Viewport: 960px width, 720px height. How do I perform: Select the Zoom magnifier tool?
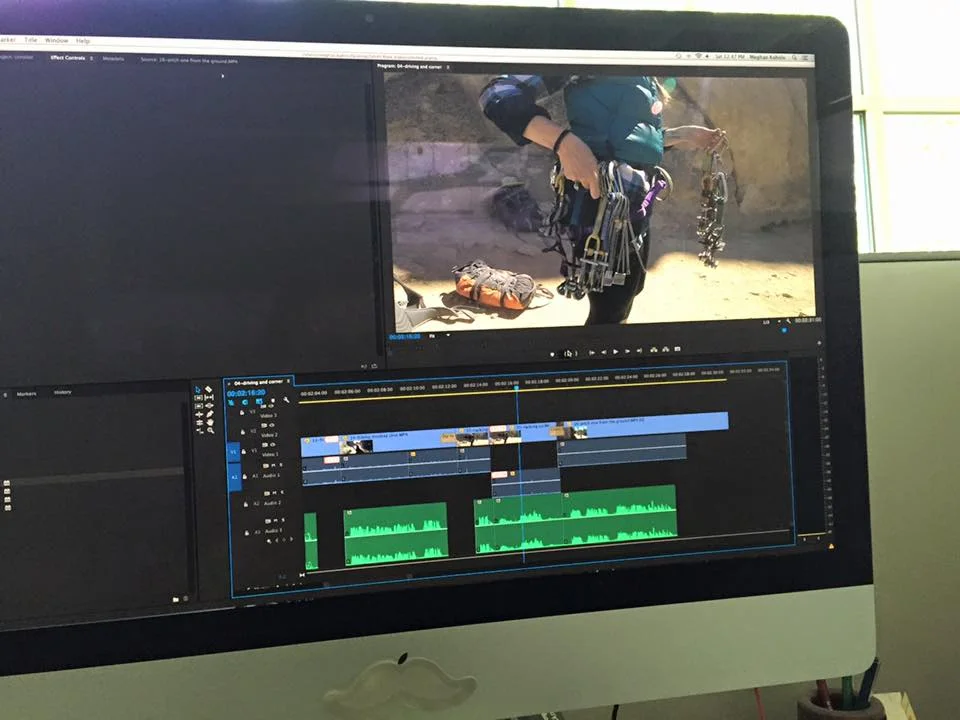[x=209, y=431]
